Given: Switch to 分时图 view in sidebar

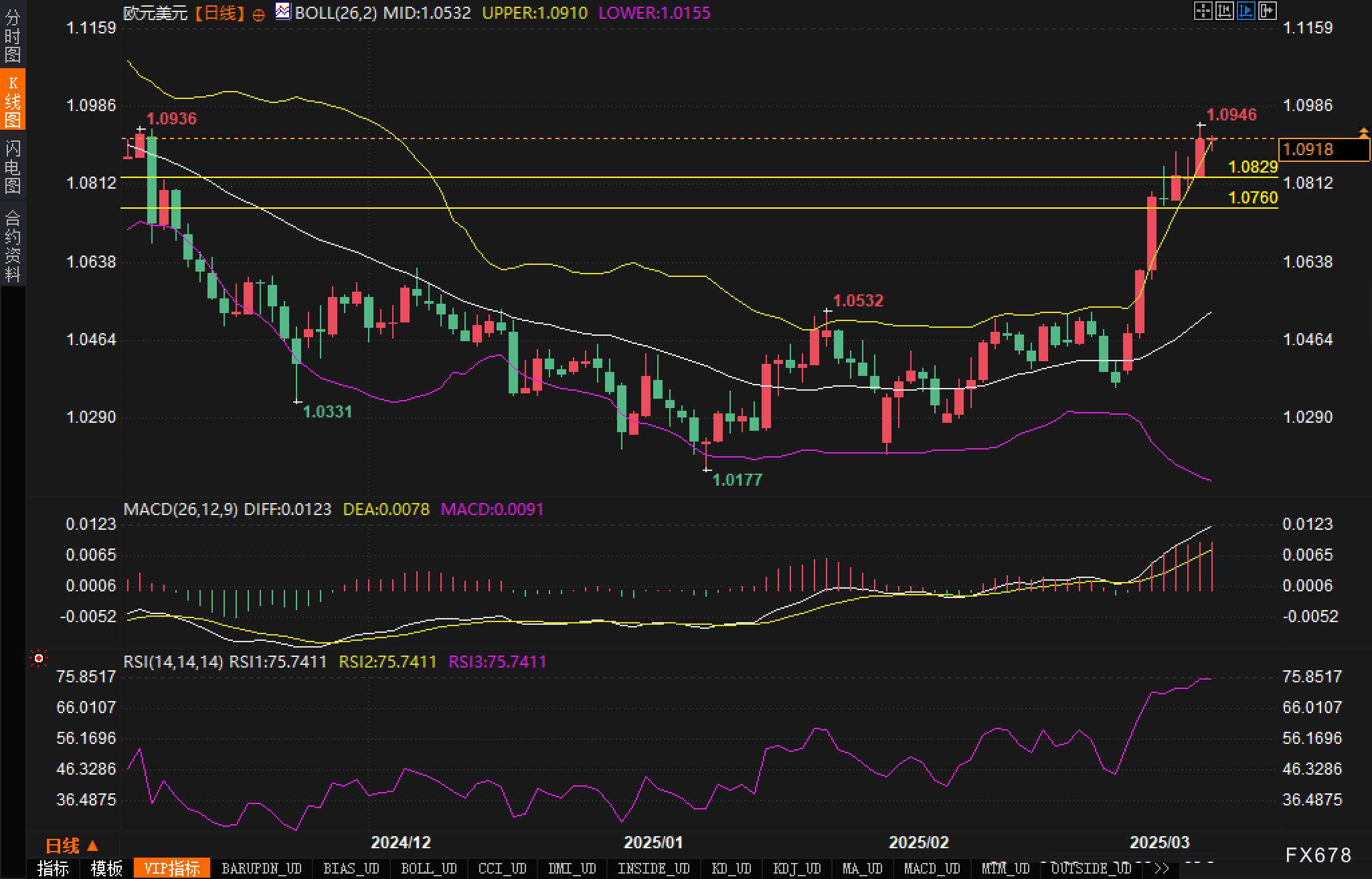Looking at the screenshot, I should pyautogui.click(x=12, y=35).
